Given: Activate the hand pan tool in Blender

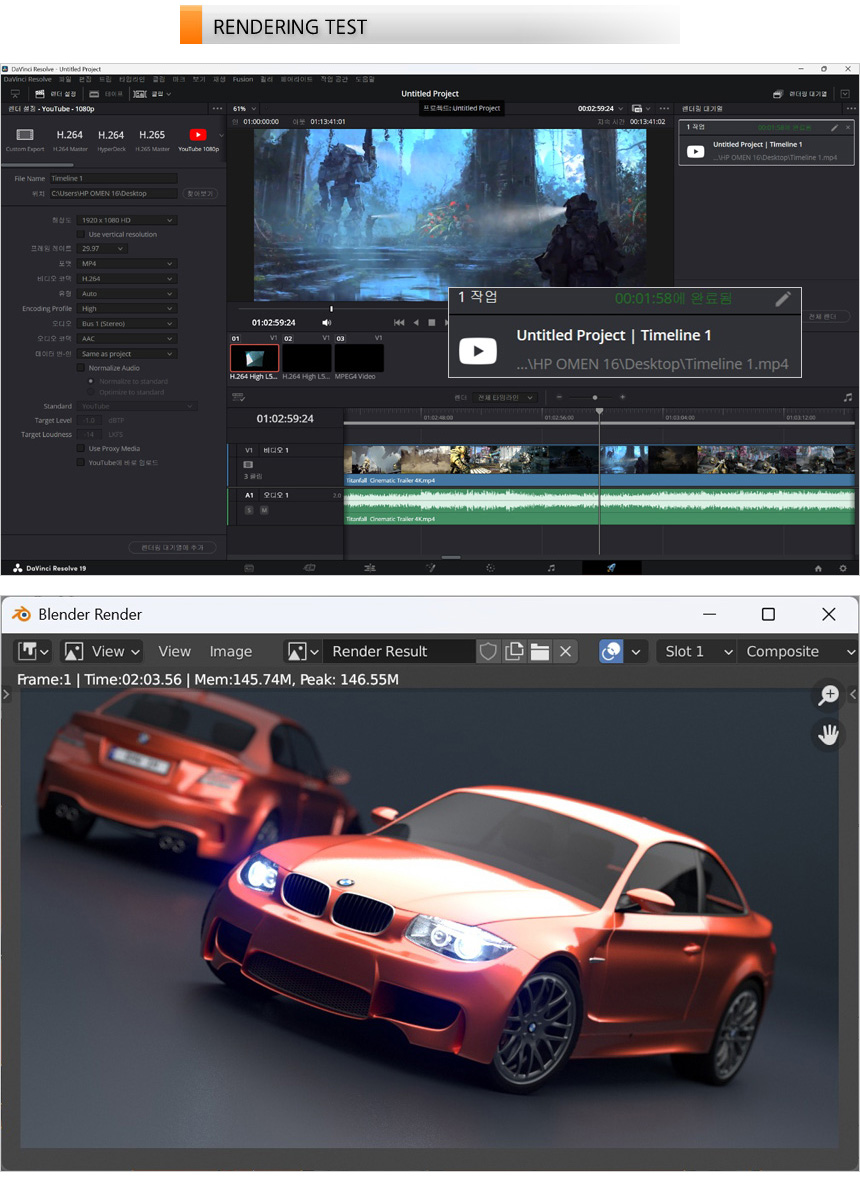Looking at the screenshot, I should coord(828,735).
